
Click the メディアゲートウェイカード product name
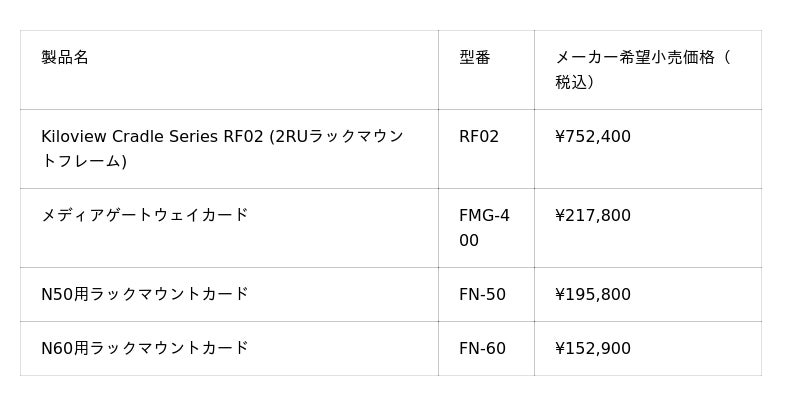point(145,216)
